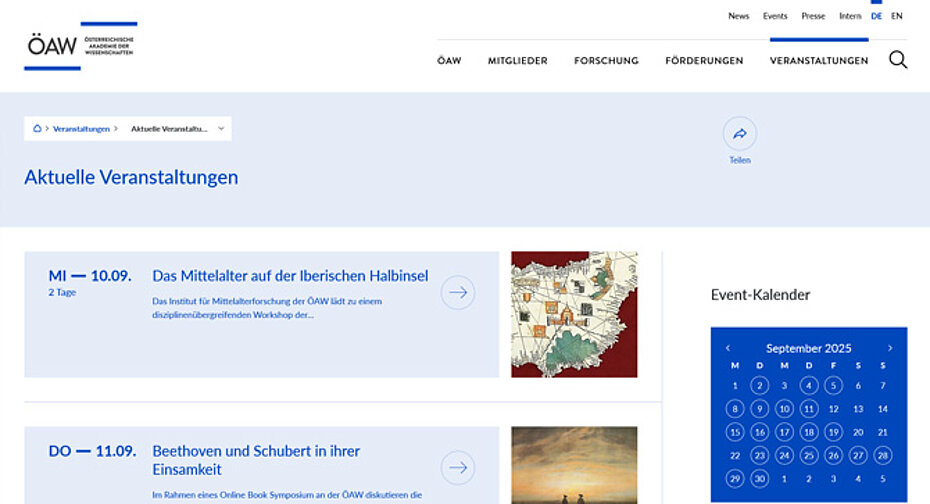This screenshot has height=504, width=930.
Task: Open the Presse link
Action: tap(813, 16)
